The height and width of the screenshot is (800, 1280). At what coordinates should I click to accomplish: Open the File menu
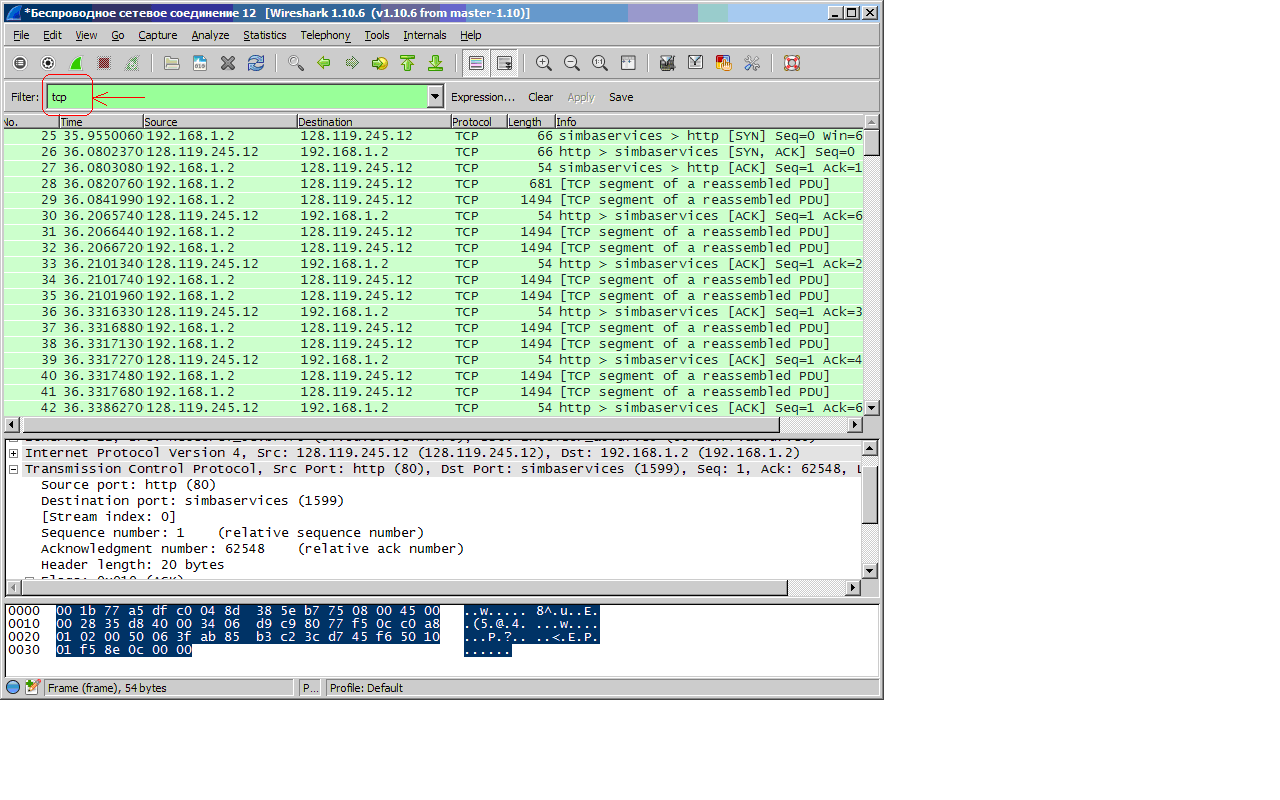21,35
